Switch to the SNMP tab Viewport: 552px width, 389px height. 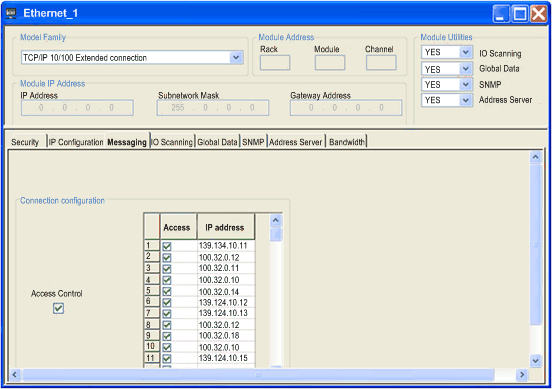[253, 142]
